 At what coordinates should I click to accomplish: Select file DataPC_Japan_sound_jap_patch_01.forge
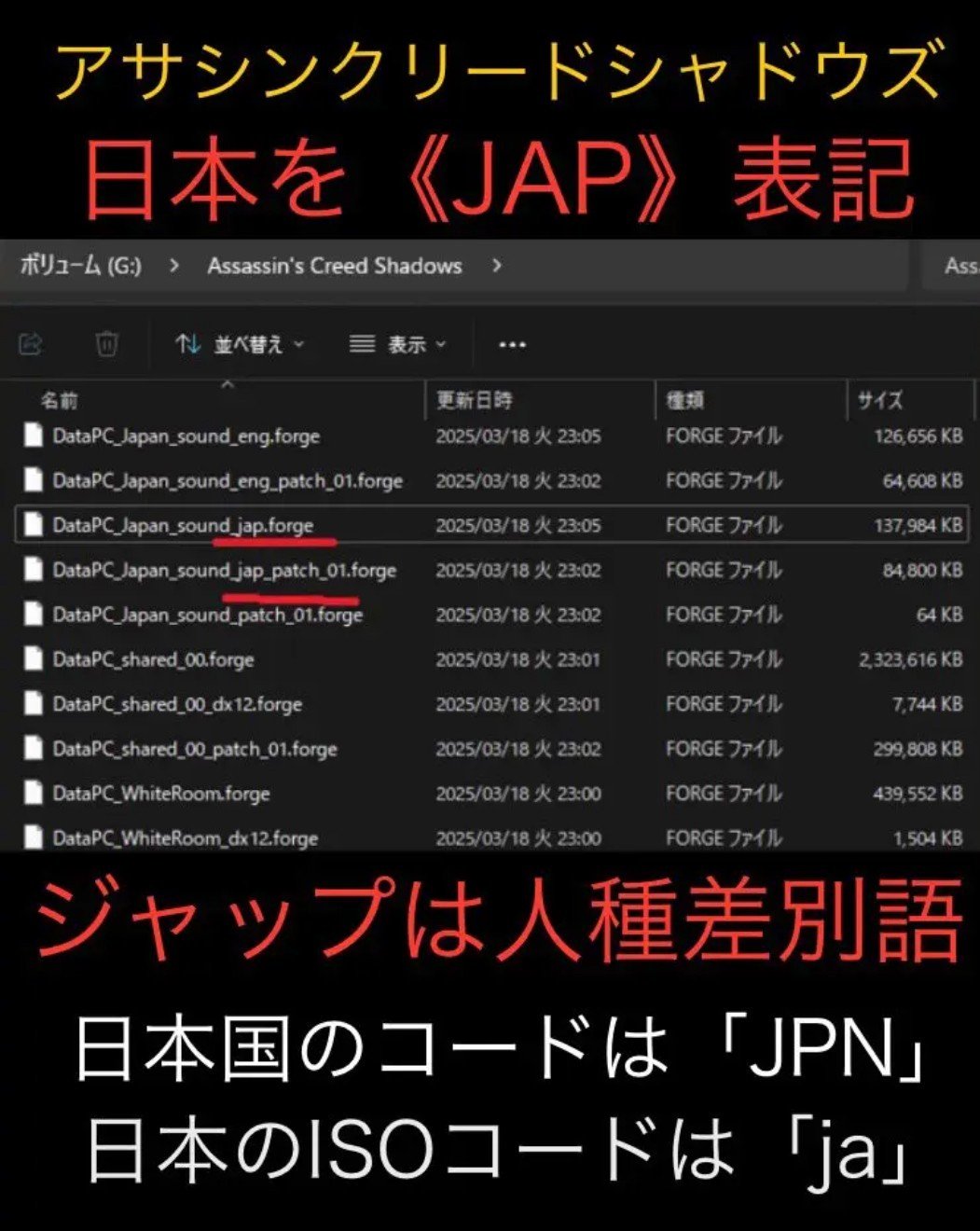225,570
